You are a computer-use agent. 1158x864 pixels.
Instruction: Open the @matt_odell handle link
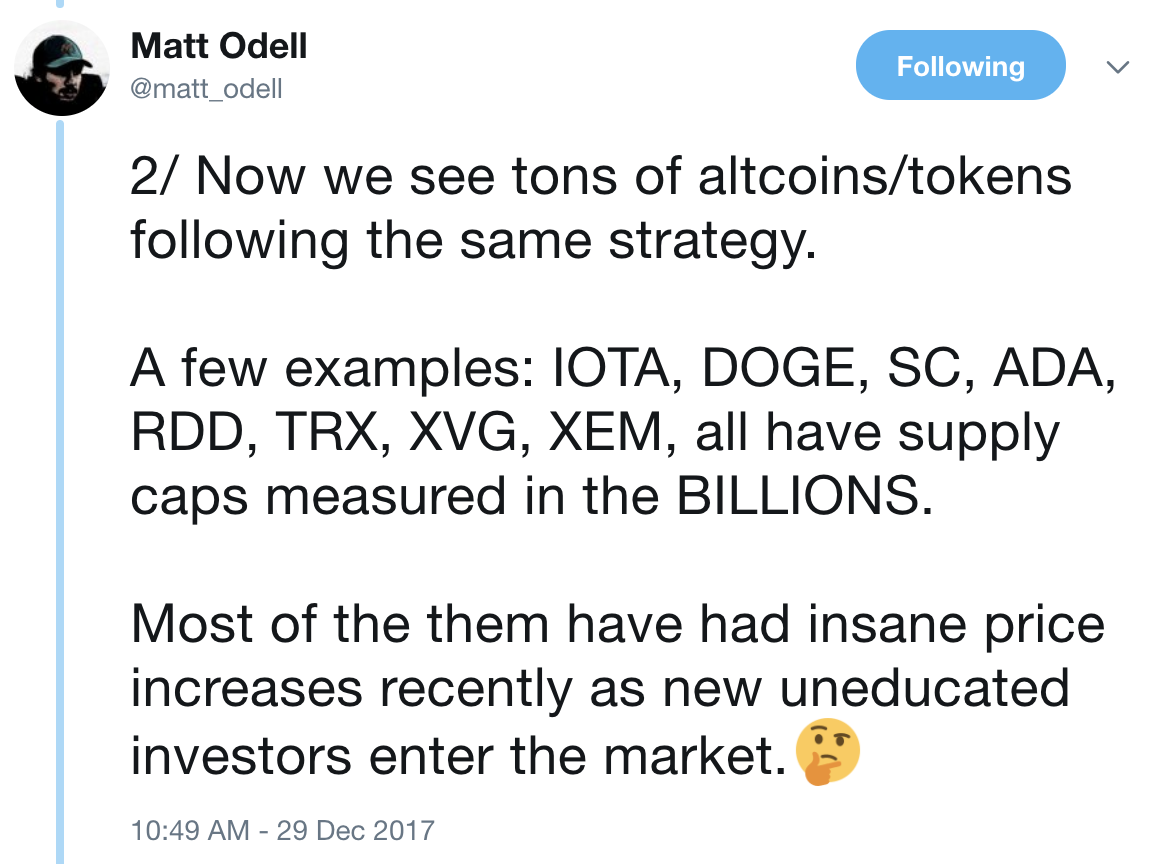(206, 89)
